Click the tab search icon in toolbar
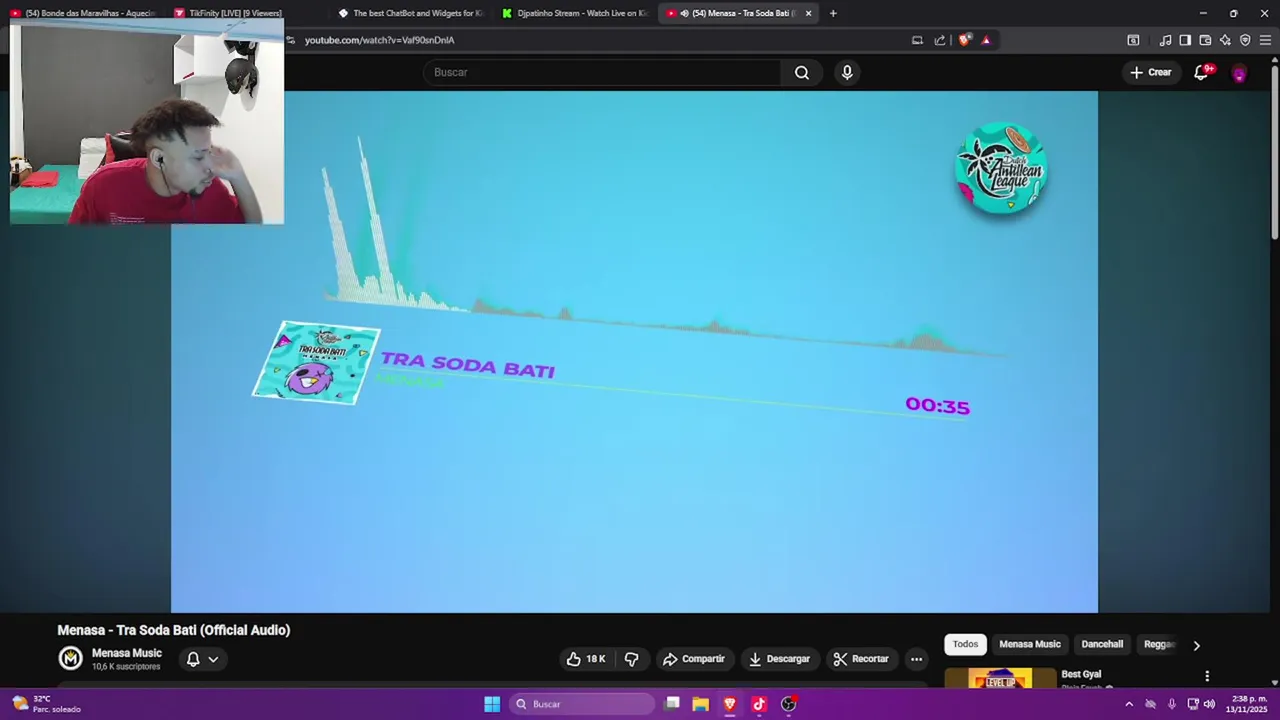 [1133, 40]
